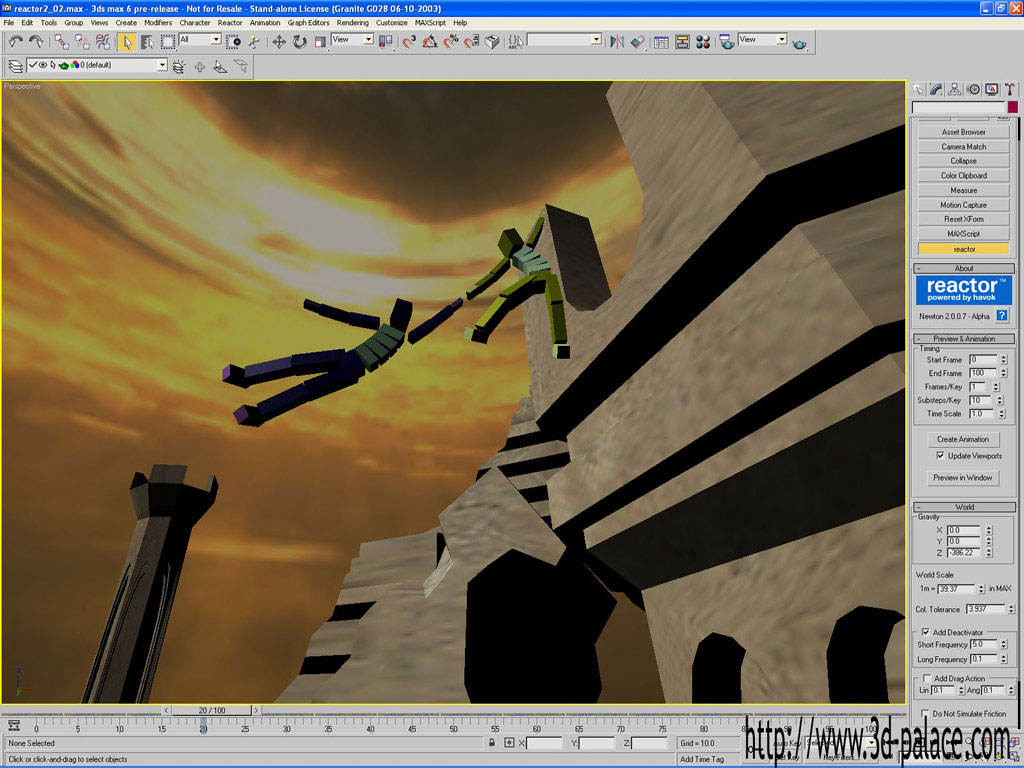Screen dimensions: 1024x768
Task: Open the Render Scene dialog teapot icon
Action: 727,42
